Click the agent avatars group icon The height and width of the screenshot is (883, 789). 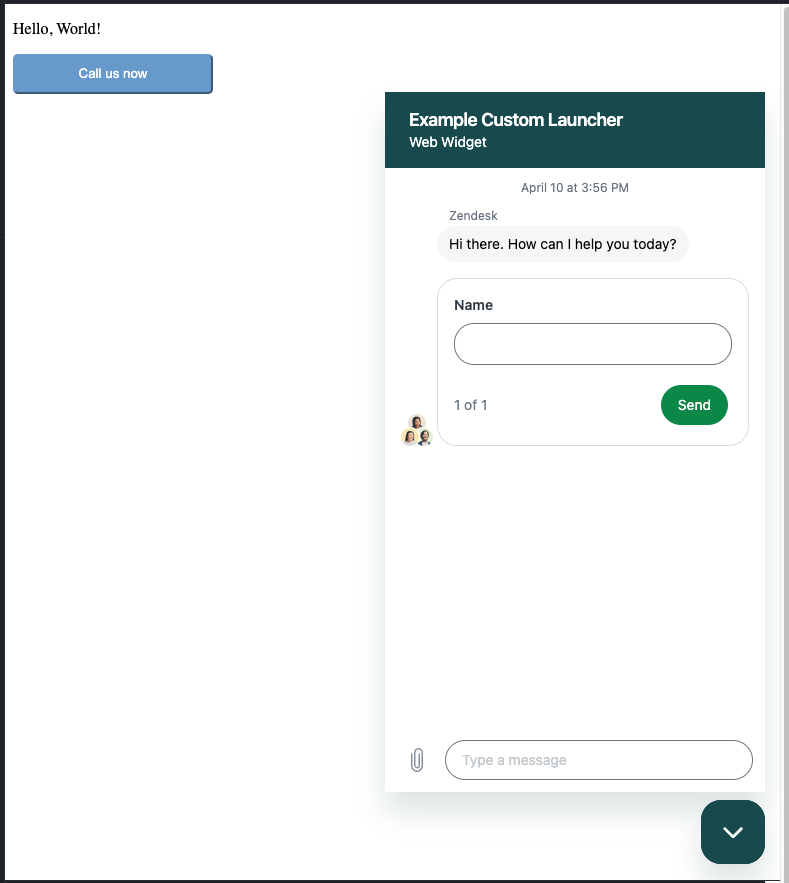[x=417, y=430]
